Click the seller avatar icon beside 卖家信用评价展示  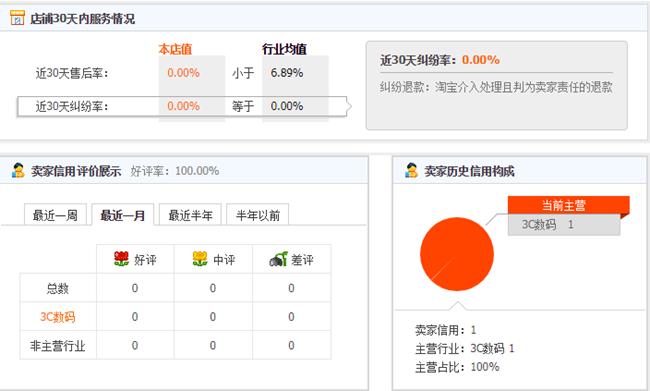(18, 170)
